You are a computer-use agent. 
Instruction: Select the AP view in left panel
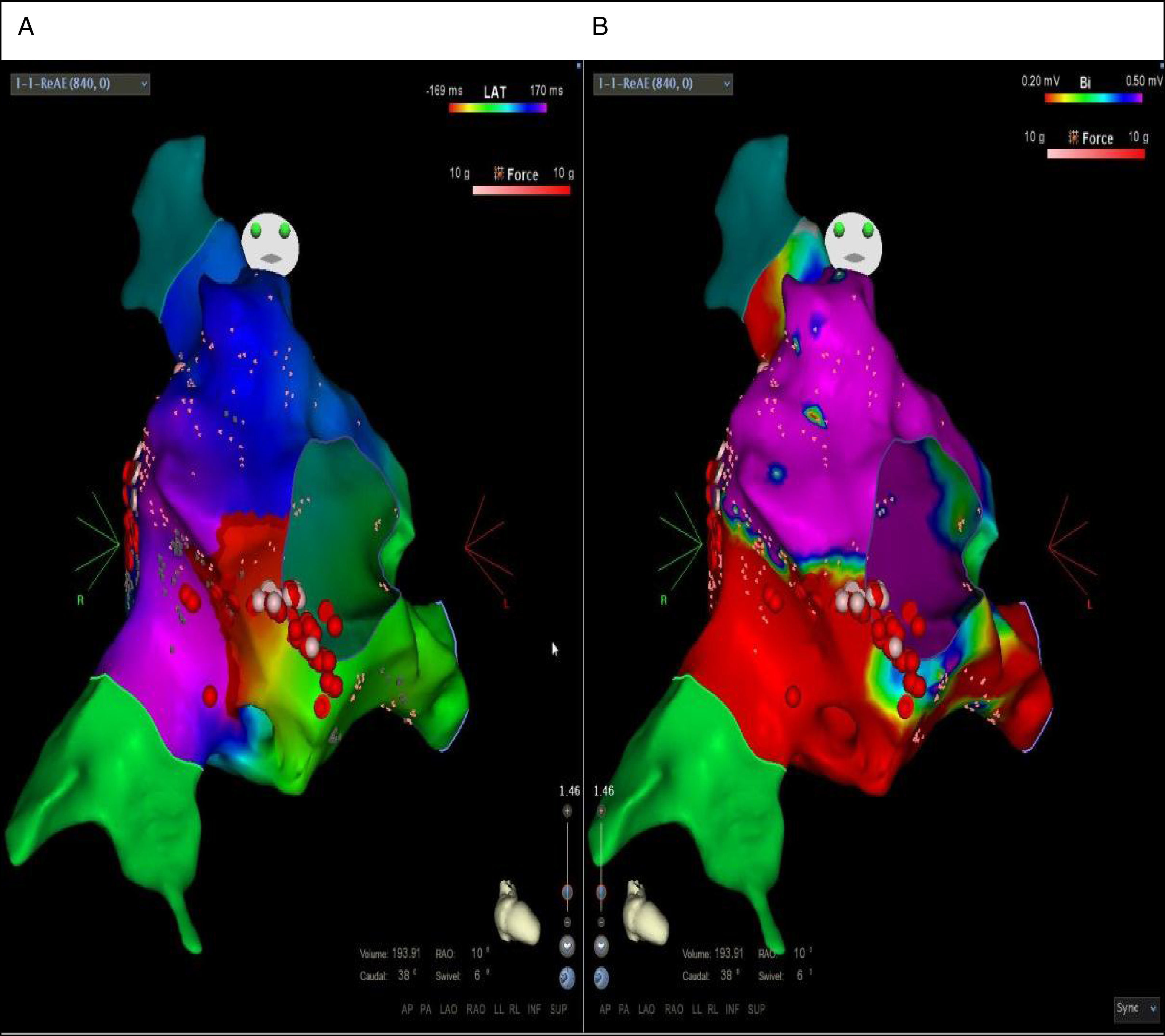(407, 1010)
